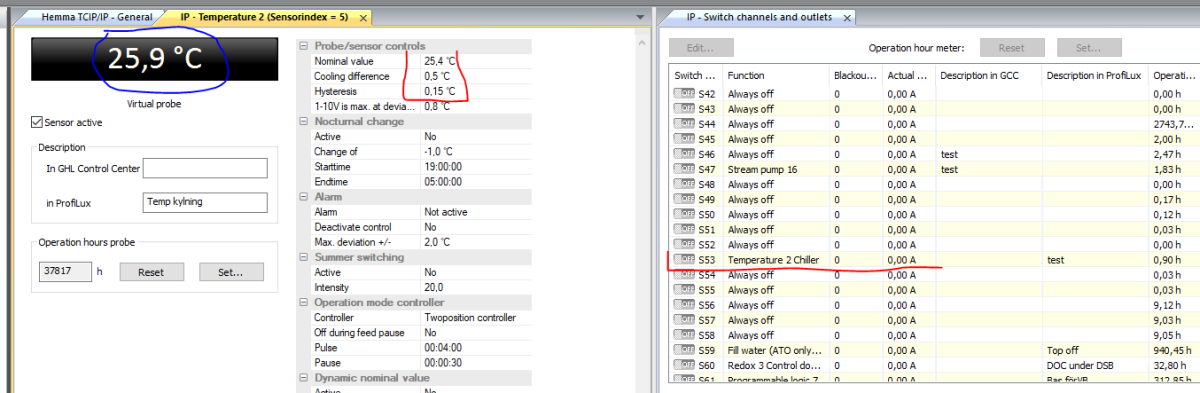Select the DOC under DSB description cell

(x=1094, y=366)
